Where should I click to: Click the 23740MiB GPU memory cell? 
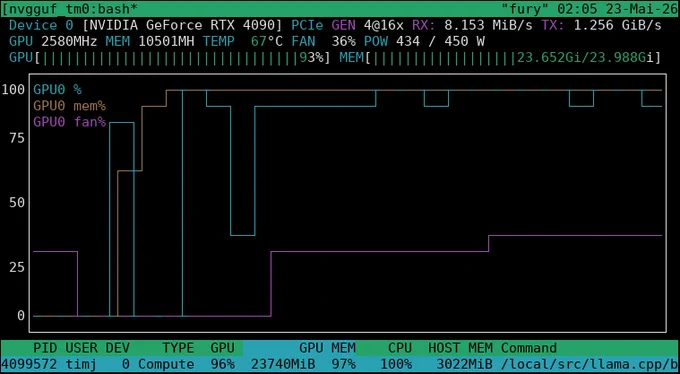click(x=283, y=364)
